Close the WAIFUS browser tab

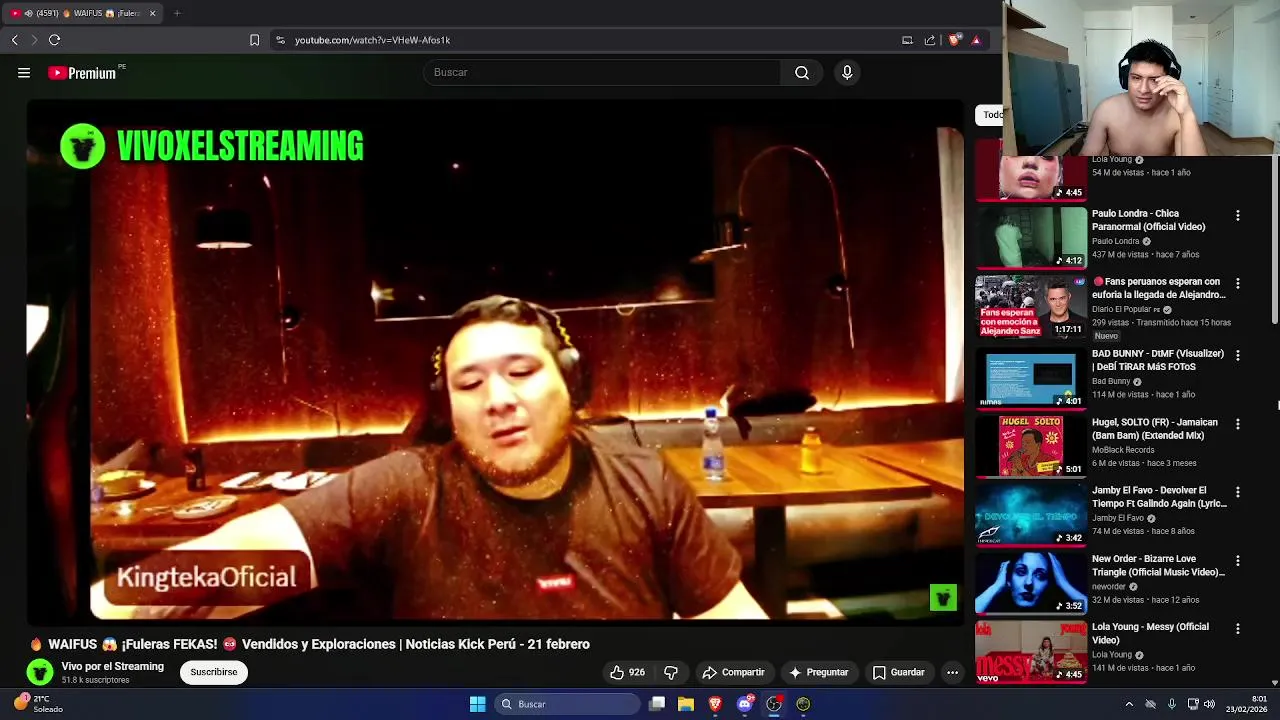[x=153, y=13]
